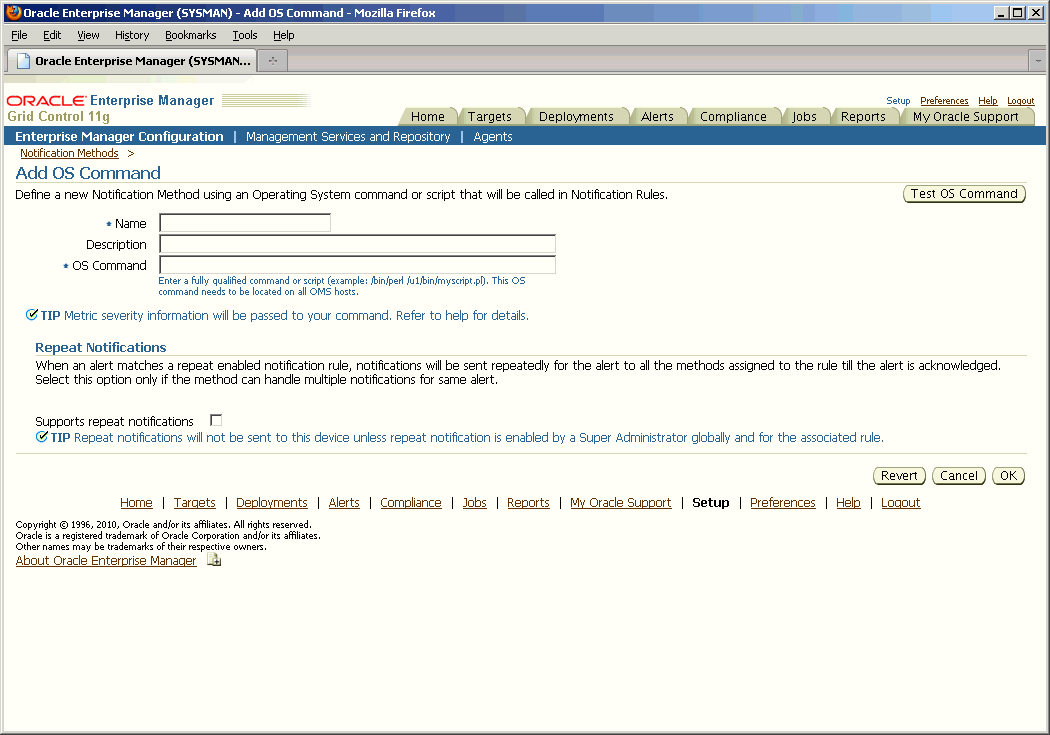1050x735 pixels.
Task: Open the Tools menu
Action: 244,35
